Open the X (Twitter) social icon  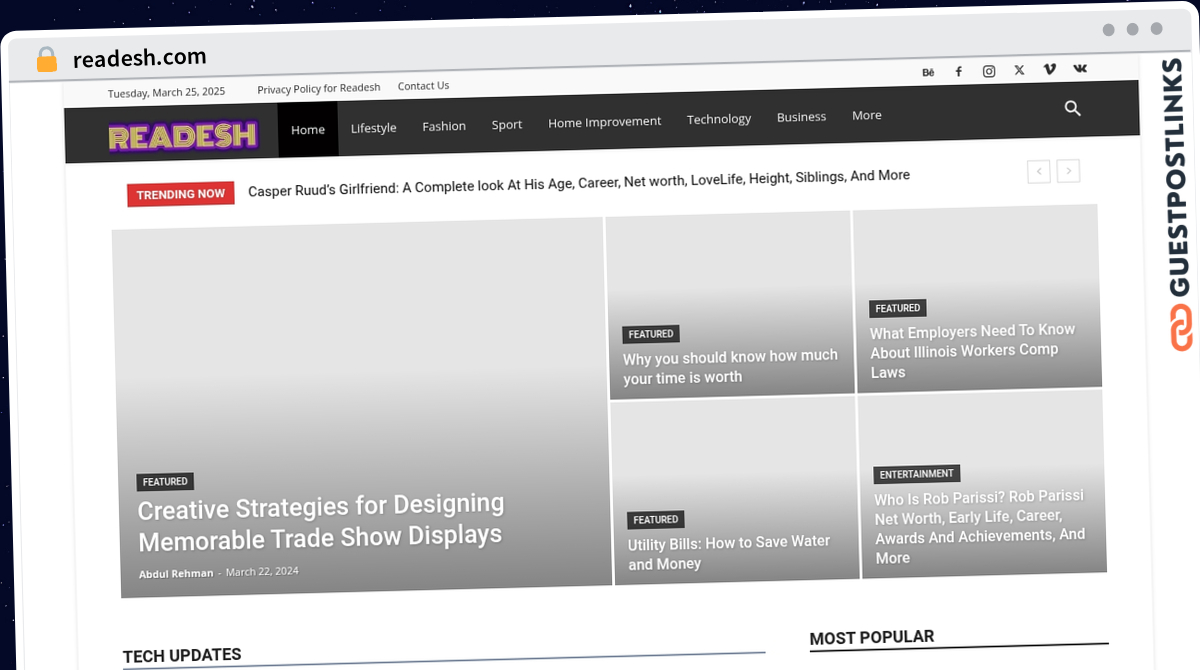click(1019, 70)
